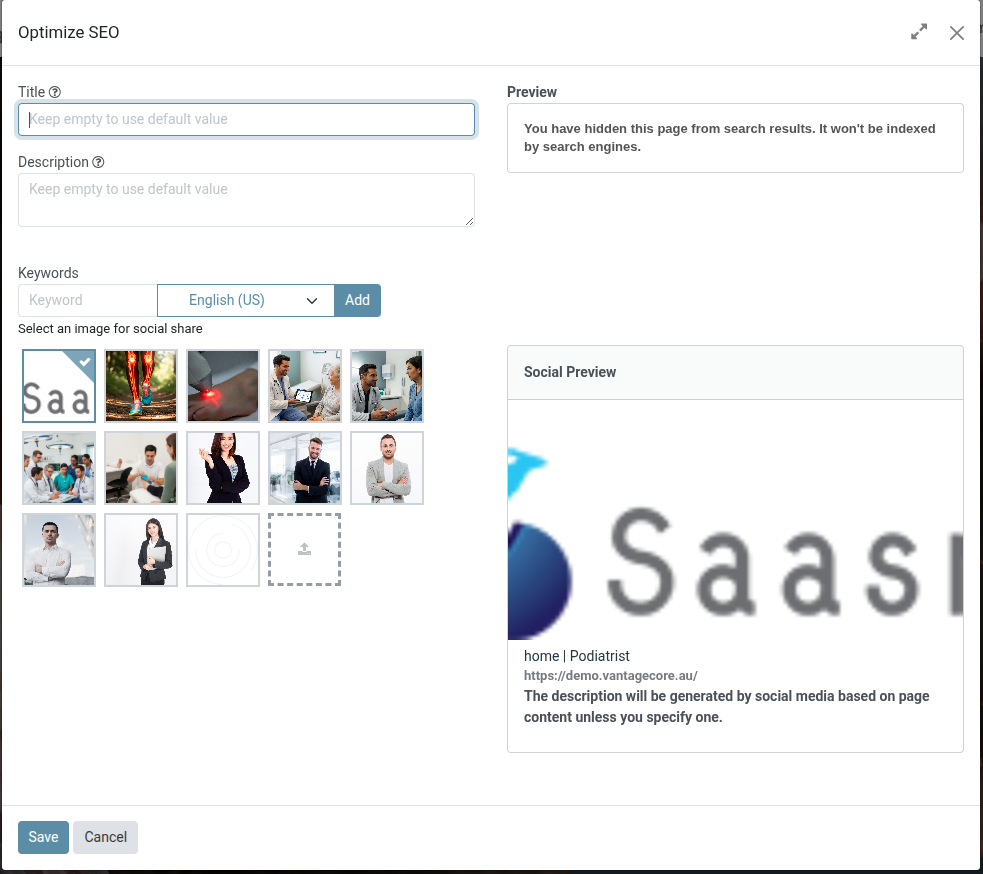
Task: Click the Add keyword button
Action: (357, 300)
